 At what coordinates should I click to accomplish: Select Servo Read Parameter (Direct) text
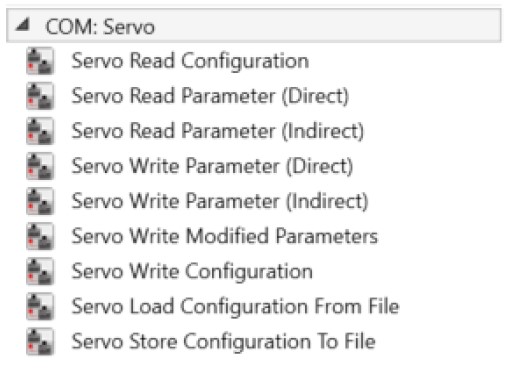[210, 97]
